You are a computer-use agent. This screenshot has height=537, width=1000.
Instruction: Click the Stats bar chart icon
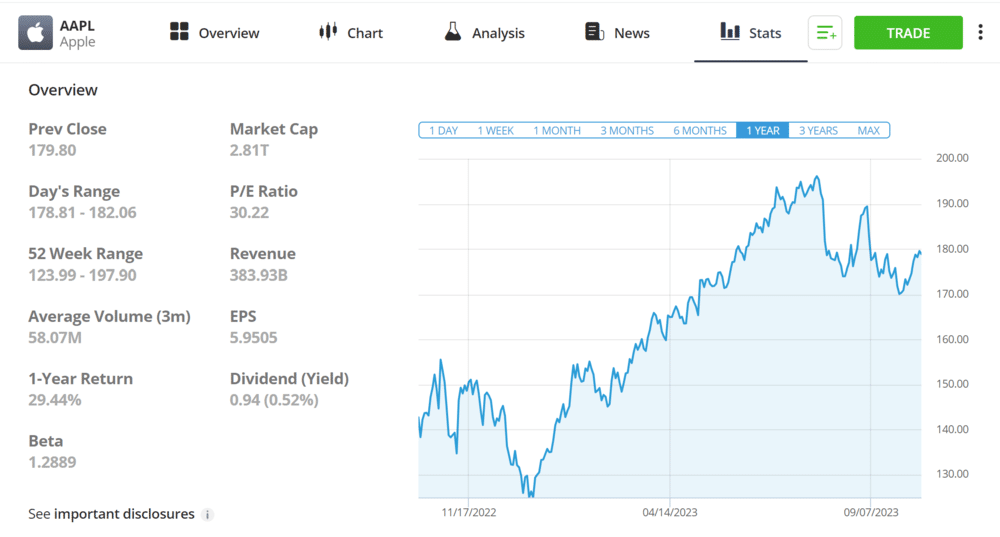(730, 31)
